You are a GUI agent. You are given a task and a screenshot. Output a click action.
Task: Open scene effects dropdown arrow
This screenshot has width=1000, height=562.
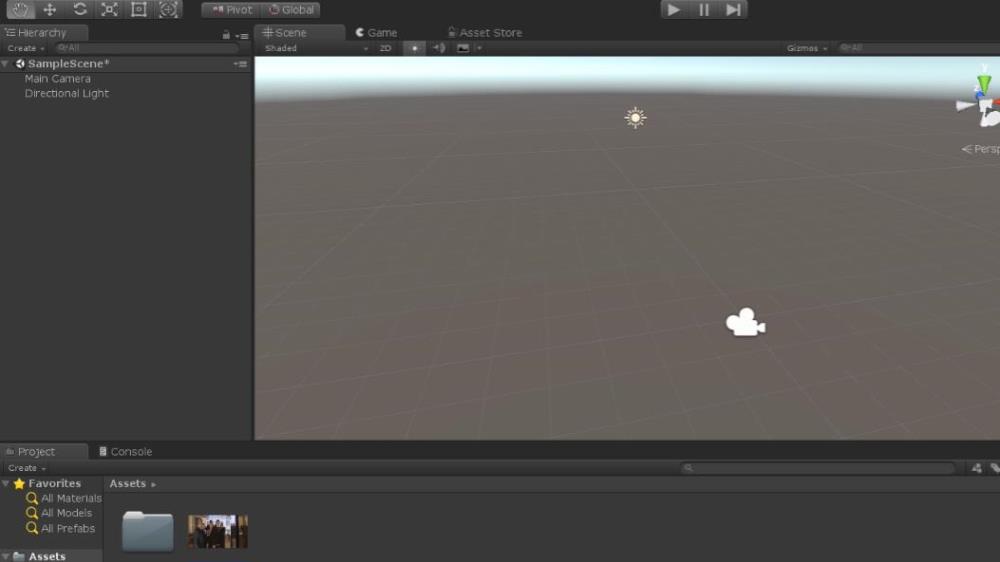click(480, 48)
